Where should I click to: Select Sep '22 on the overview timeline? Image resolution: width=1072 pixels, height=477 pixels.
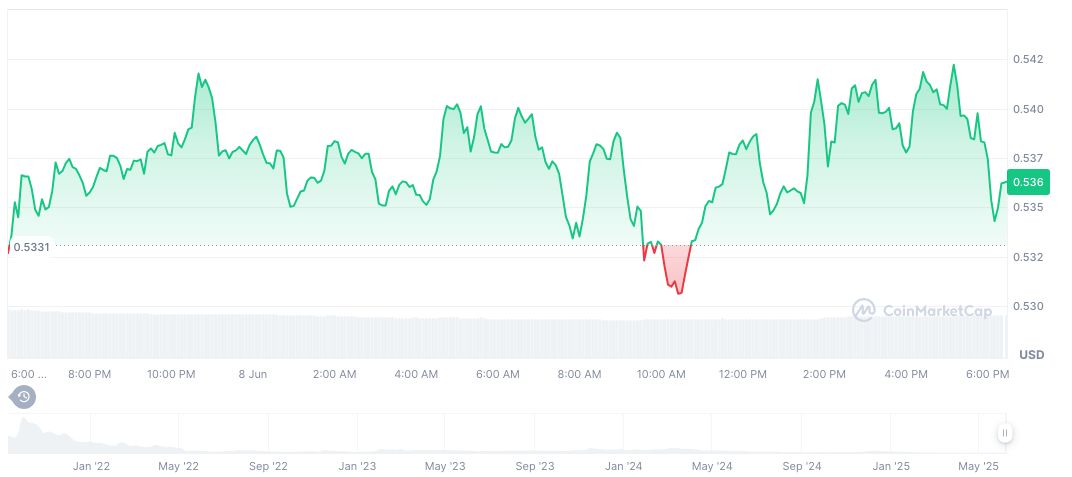(268, 466)
